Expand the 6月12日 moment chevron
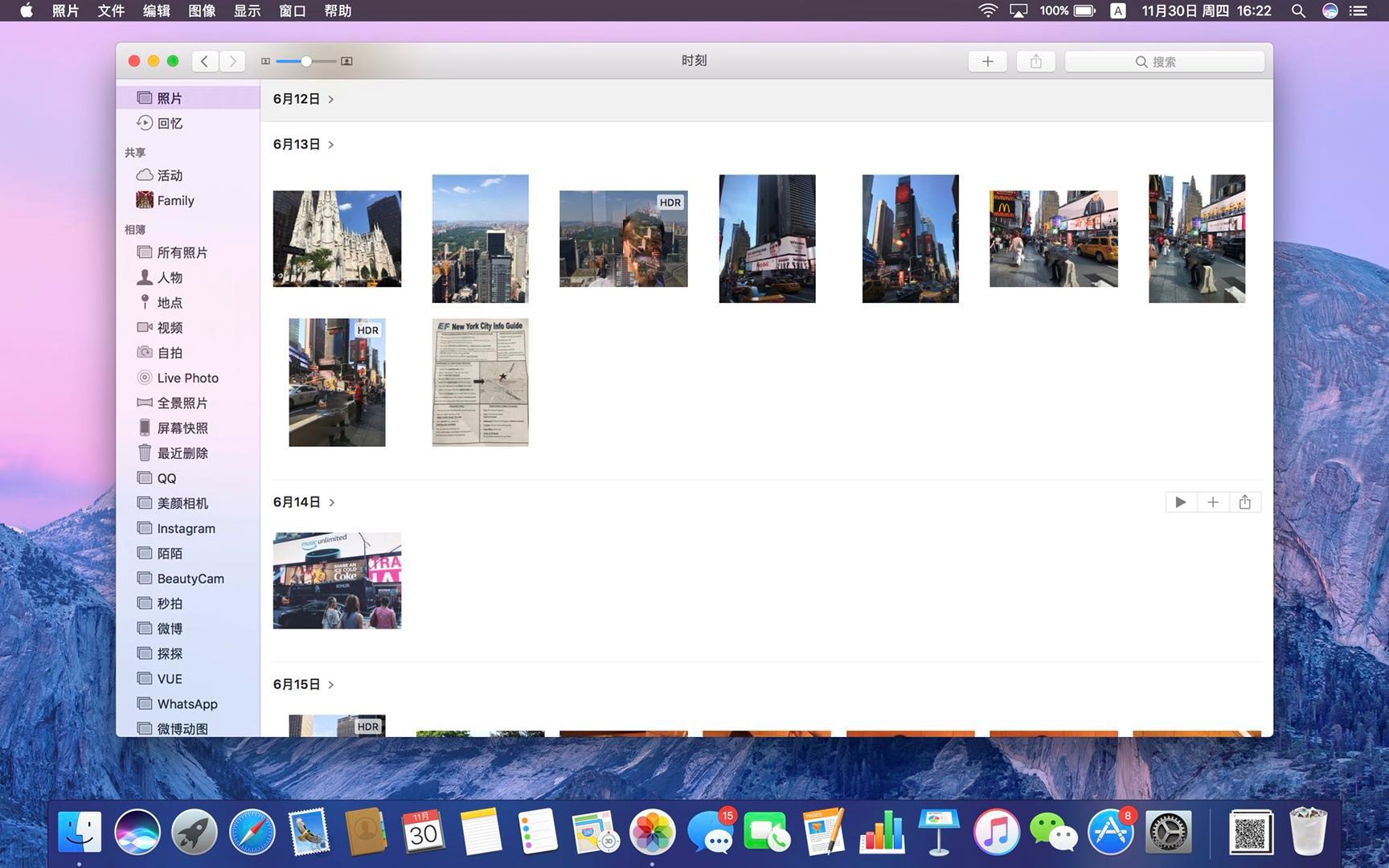Screen dimensions: 1389x868 coord(330,99)
